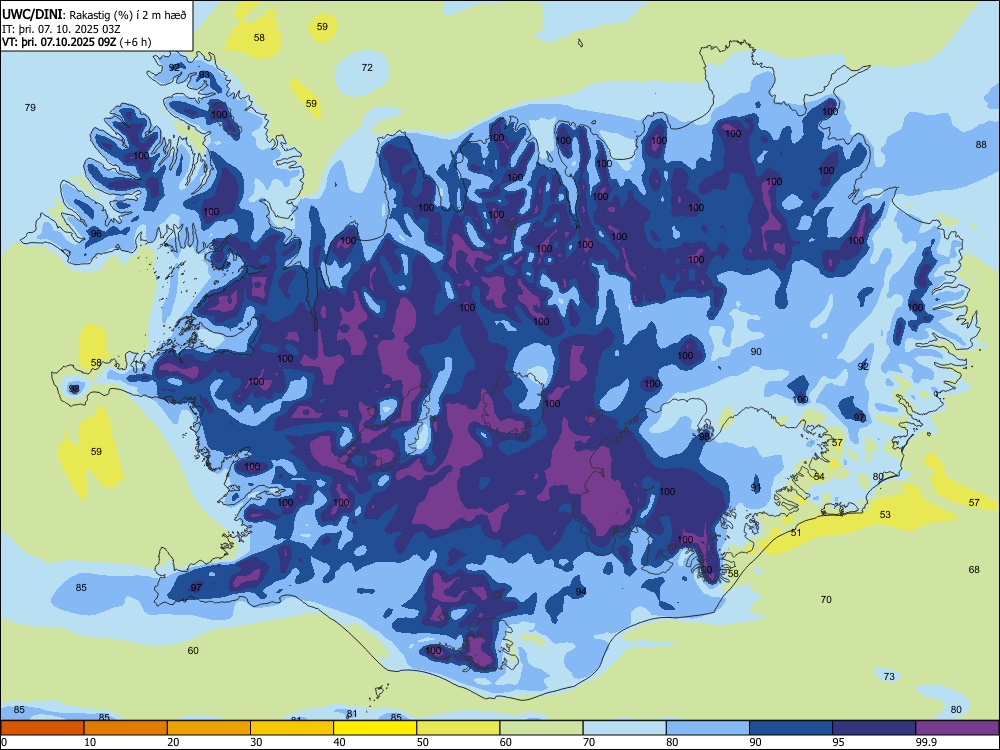This screenshot has width=1000, height=750.
Task: Choose the pale yellow 50–60 legend swatch
Action: [458, 728]
